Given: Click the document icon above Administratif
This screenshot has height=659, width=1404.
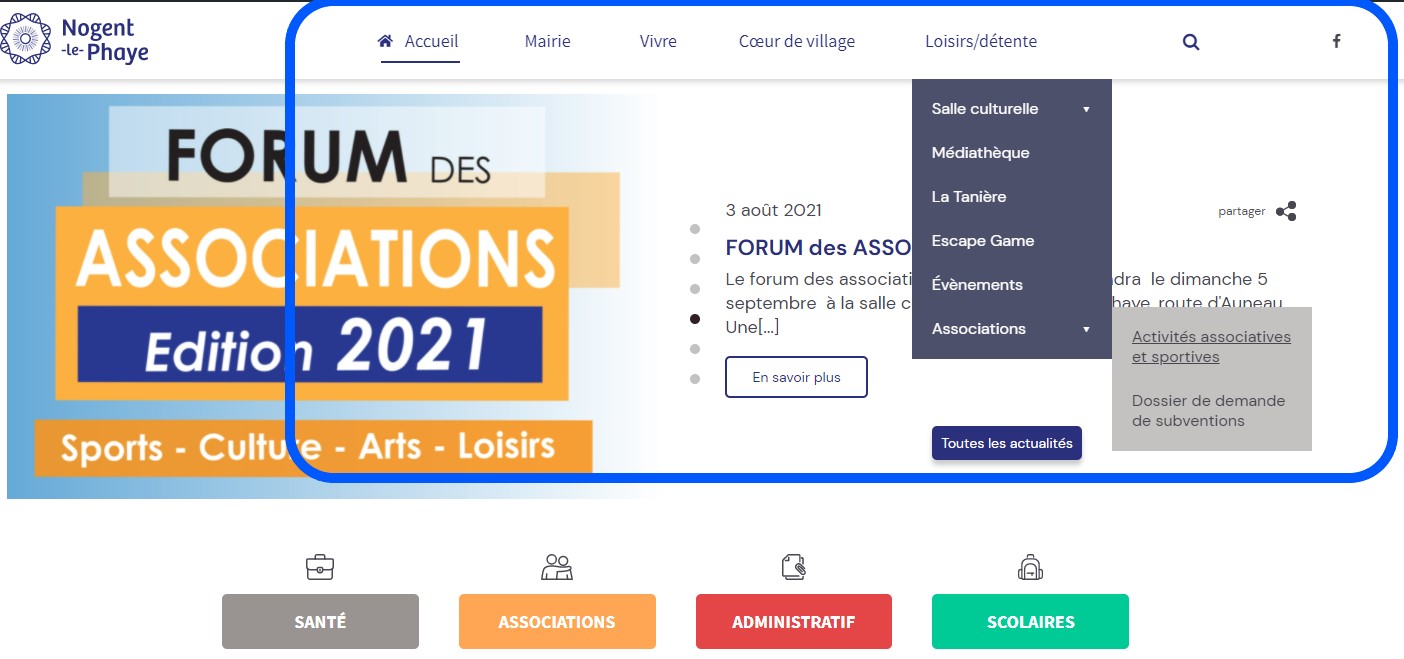Looking at the screenshot, I should 793,567.
